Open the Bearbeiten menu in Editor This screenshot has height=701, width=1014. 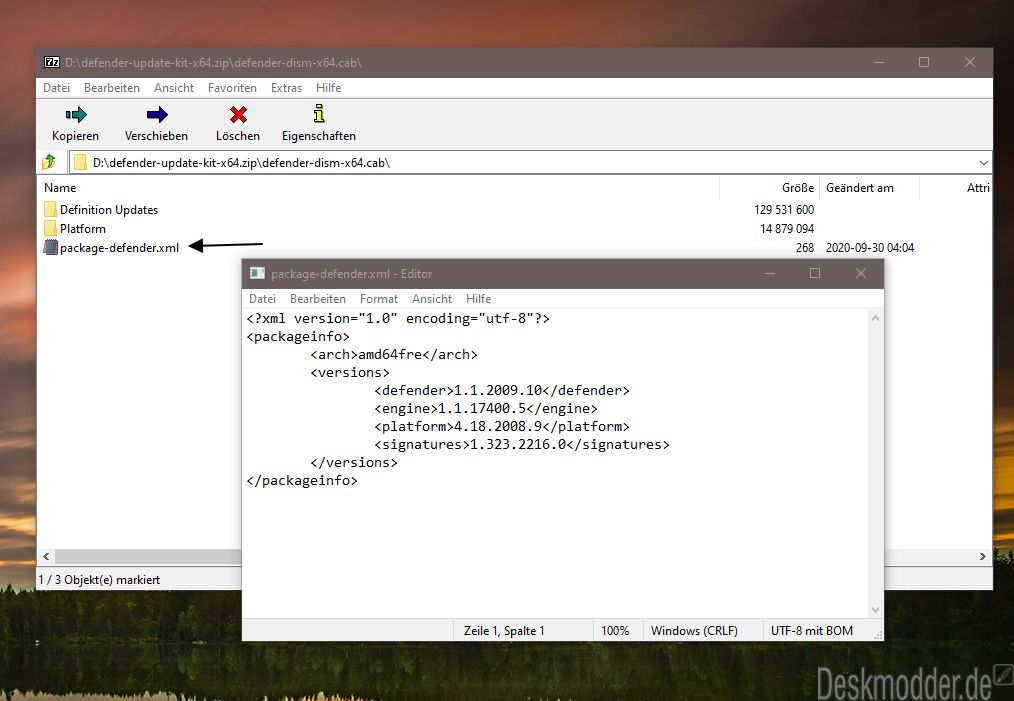[x=318, y=299]
